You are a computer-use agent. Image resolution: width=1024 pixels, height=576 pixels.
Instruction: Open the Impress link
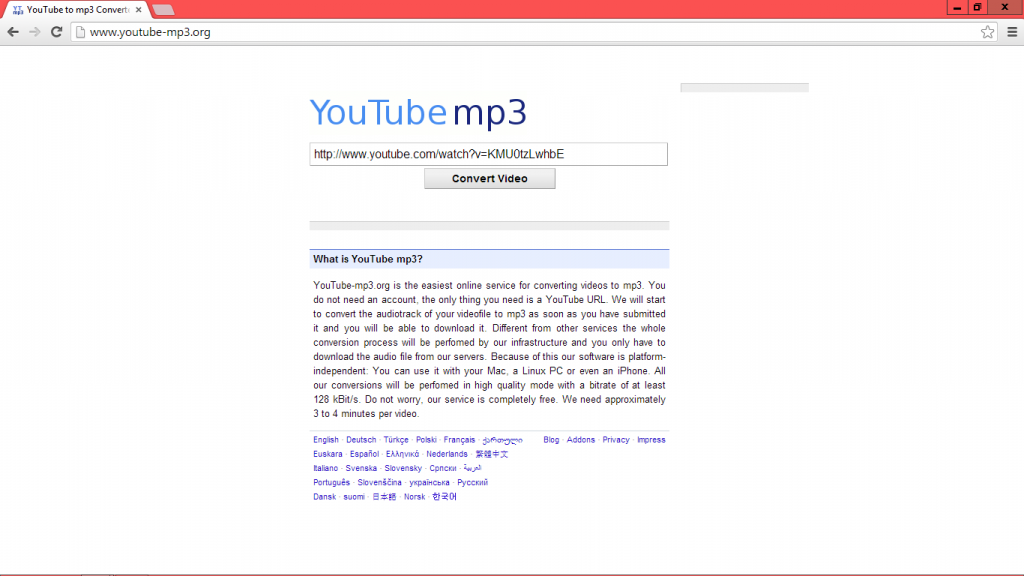coord(651,440)
